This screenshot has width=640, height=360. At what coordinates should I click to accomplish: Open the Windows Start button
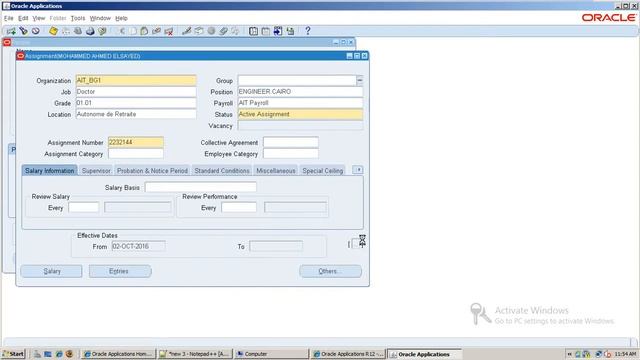click(x=13, y=354)
